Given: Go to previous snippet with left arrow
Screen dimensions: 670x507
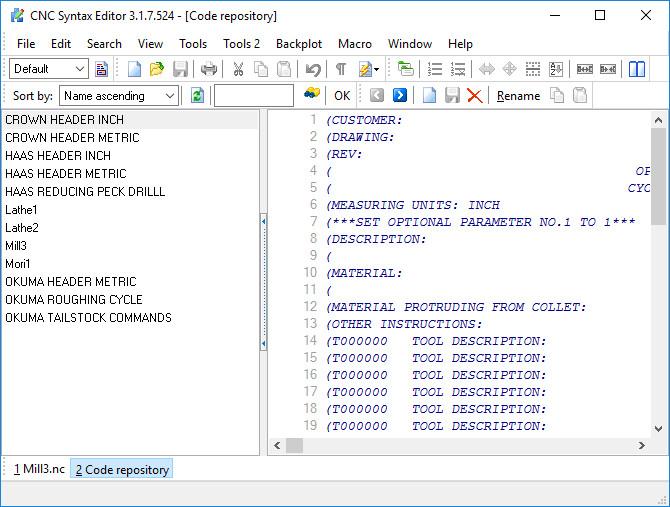Looking at the screenshot, I should pyautogui.click(x=376, y=95).
